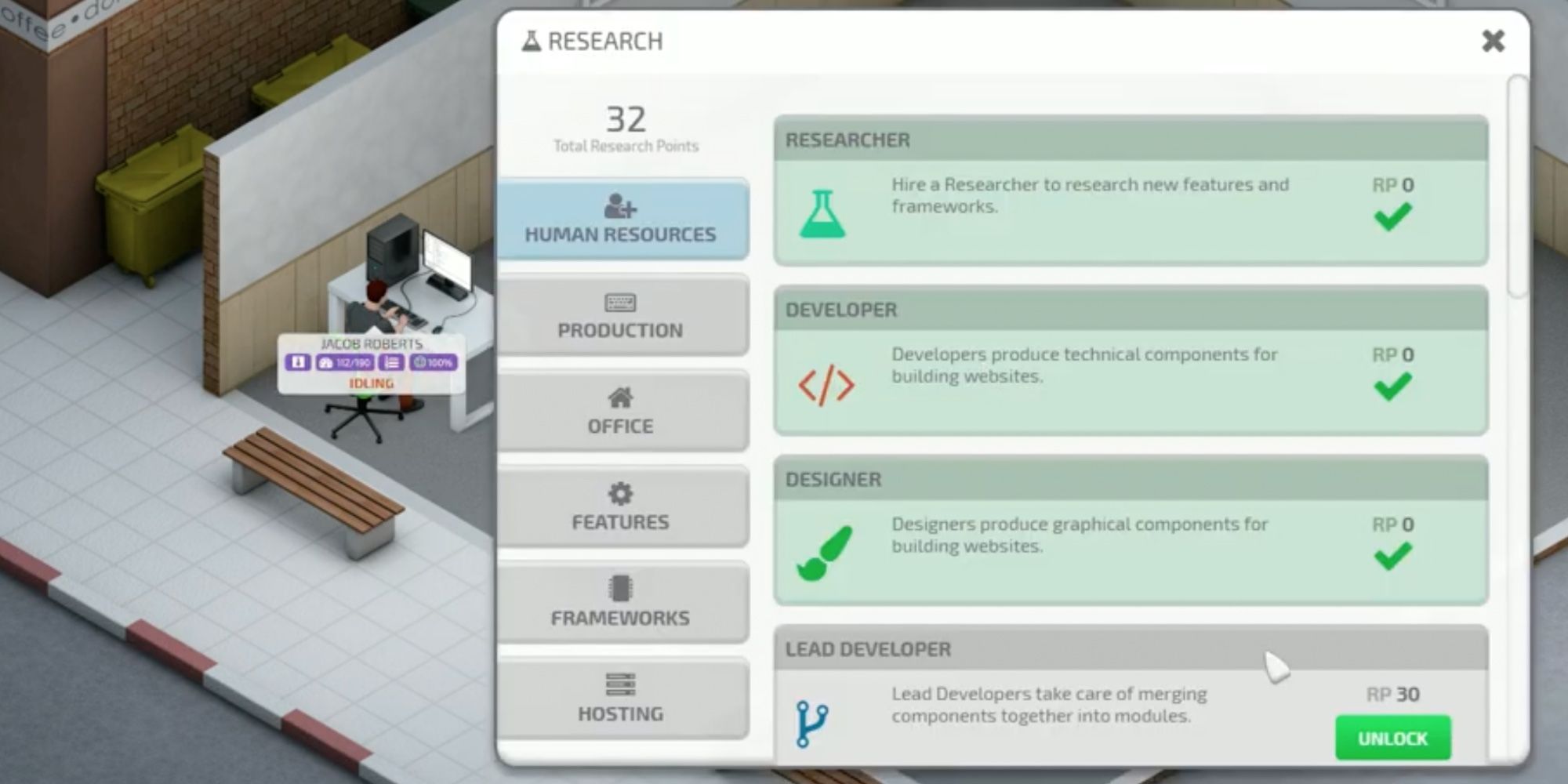The width and height of the screenshot is (1568, 784).
Task: Click the green Researcher flask icon
Action: [x=823, y=214]
